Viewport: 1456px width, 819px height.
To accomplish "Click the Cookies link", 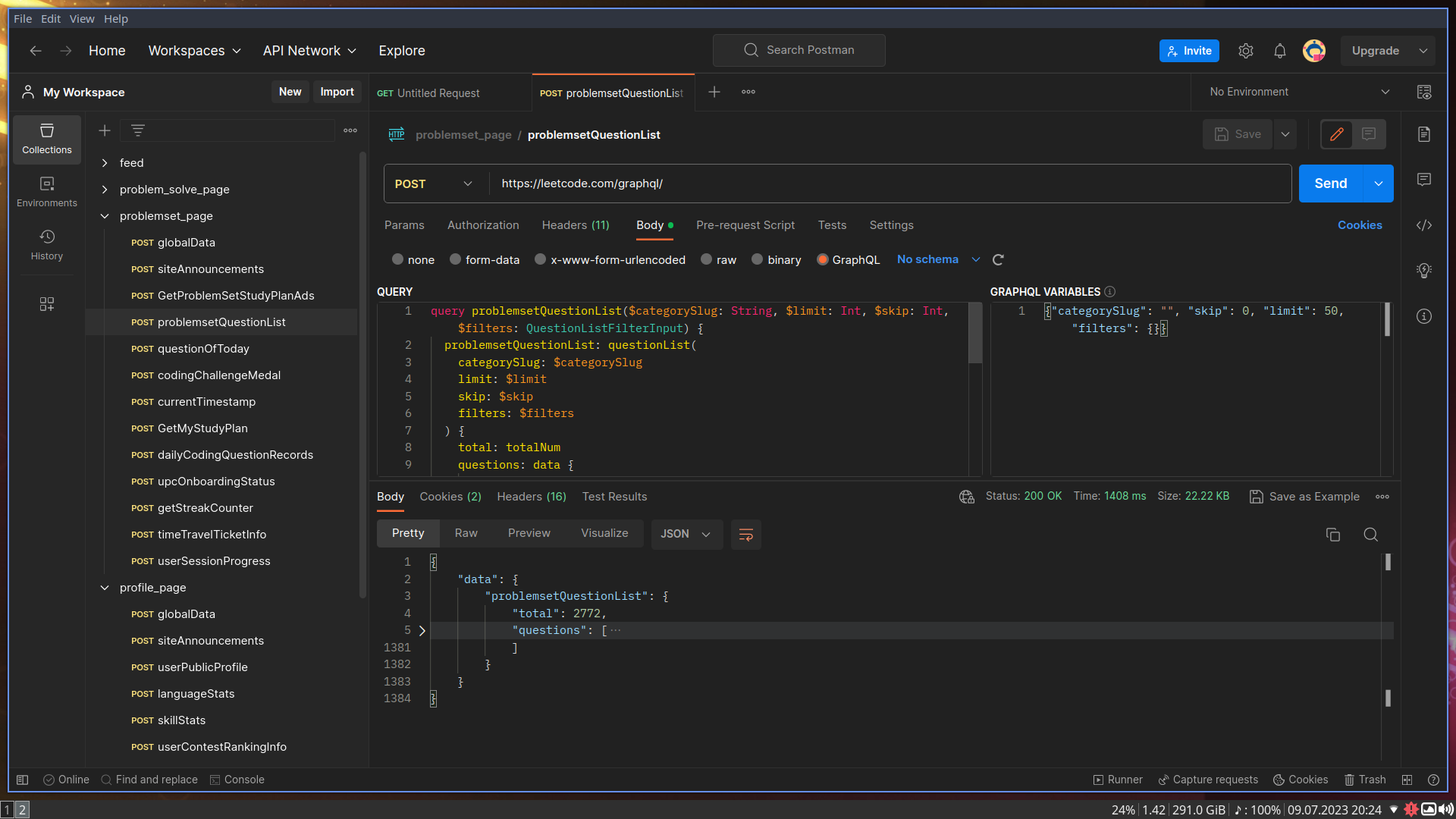I will click(1360, 225).
